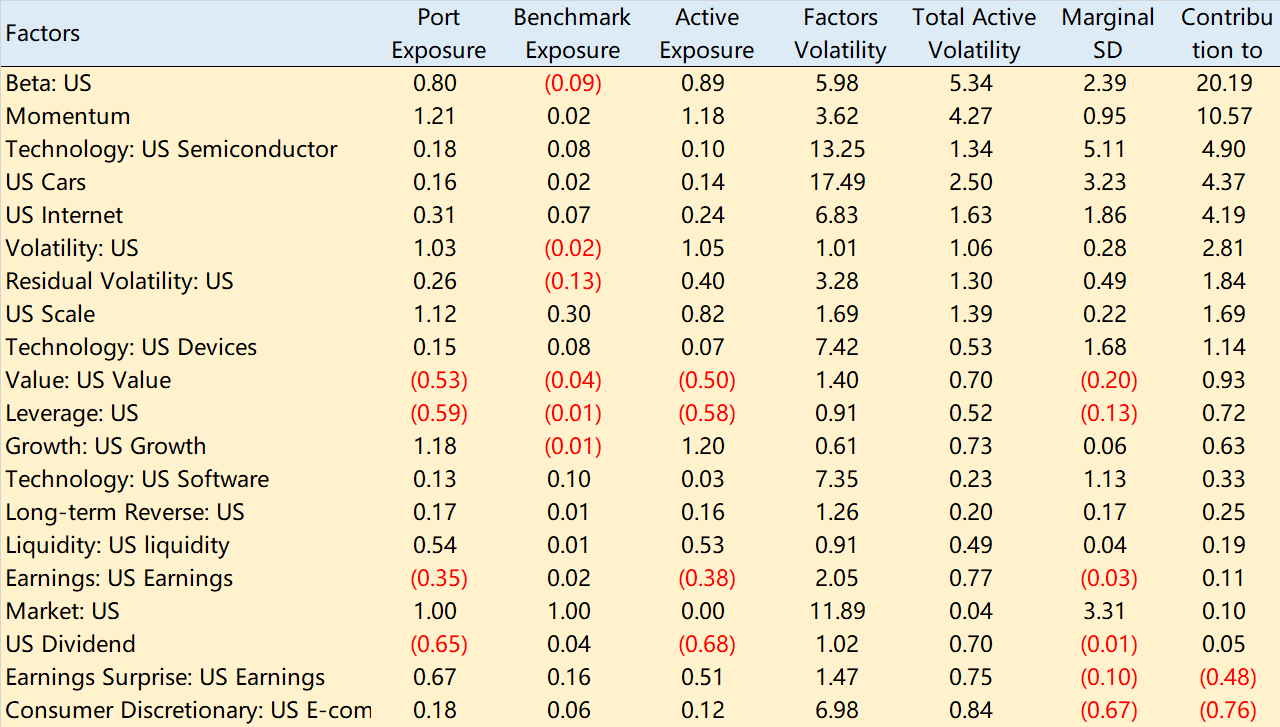Click the Momentum factor row label
1280x727 pixels.
[68, 116]
